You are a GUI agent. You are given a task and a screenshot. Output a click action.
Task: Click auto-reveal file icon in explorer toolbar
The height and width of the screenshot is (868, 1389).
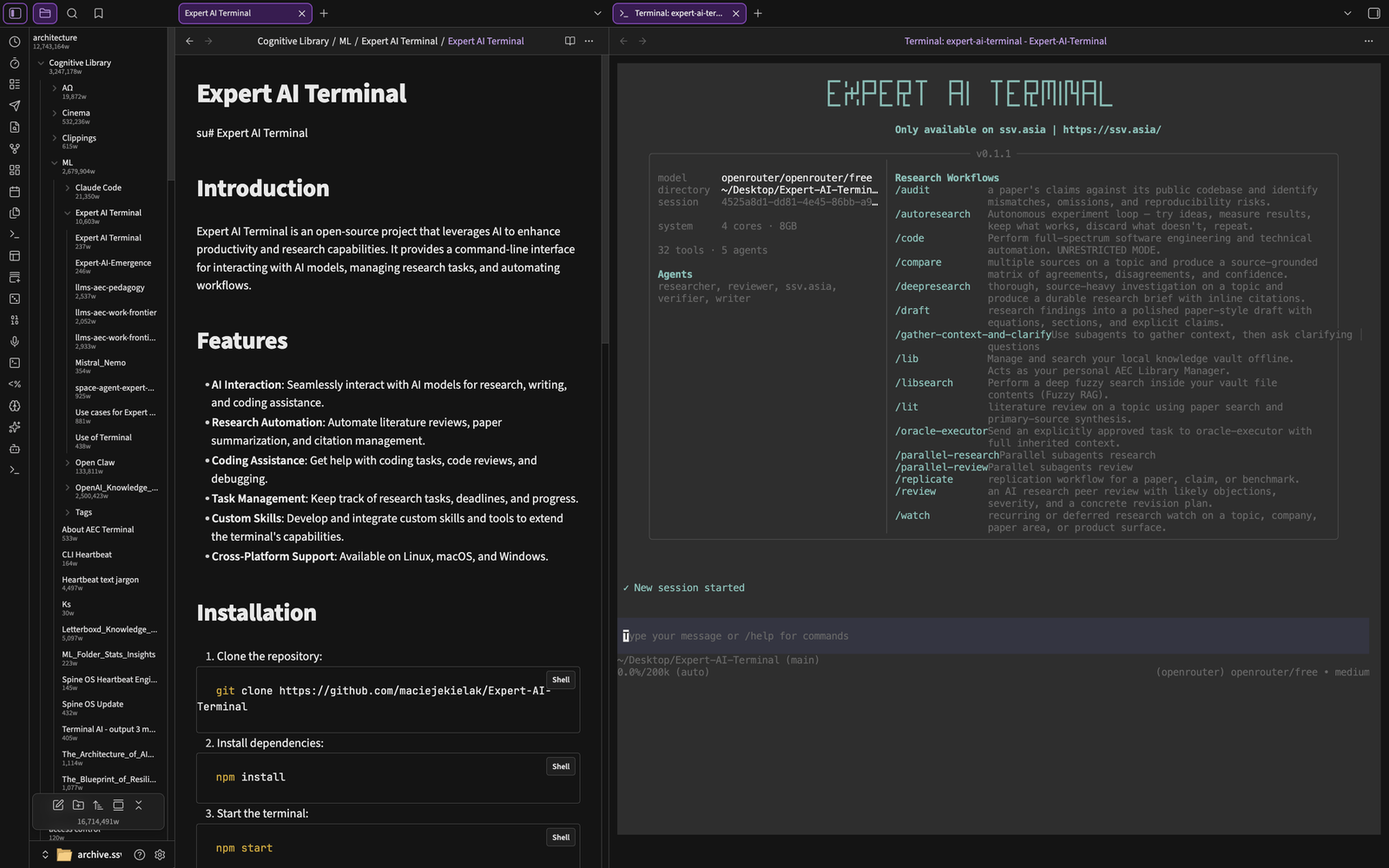pos(118,806)
